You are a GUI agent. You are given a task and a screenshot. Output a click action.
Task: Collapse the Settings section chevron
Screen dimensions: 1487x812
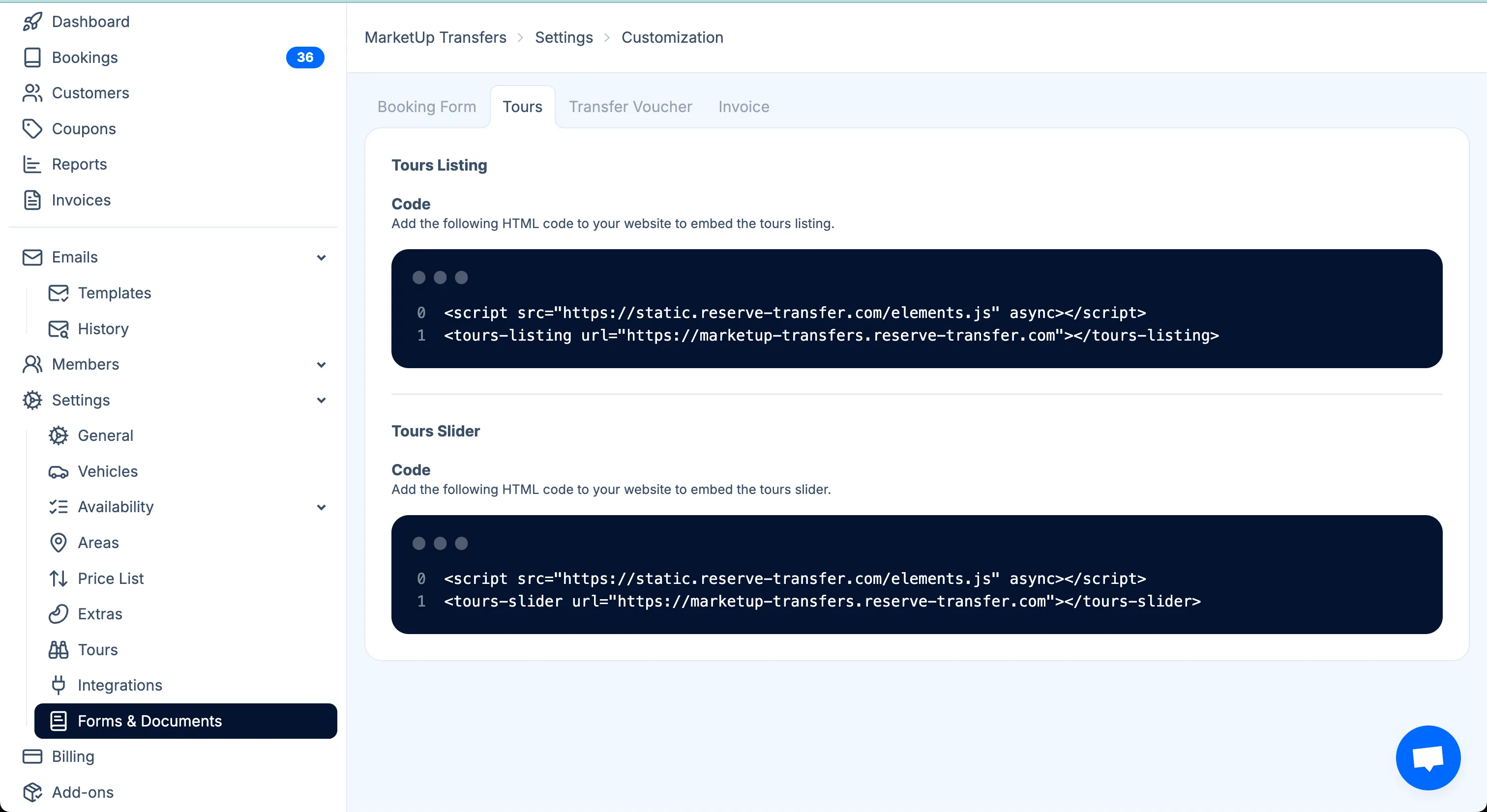point(322,401)
